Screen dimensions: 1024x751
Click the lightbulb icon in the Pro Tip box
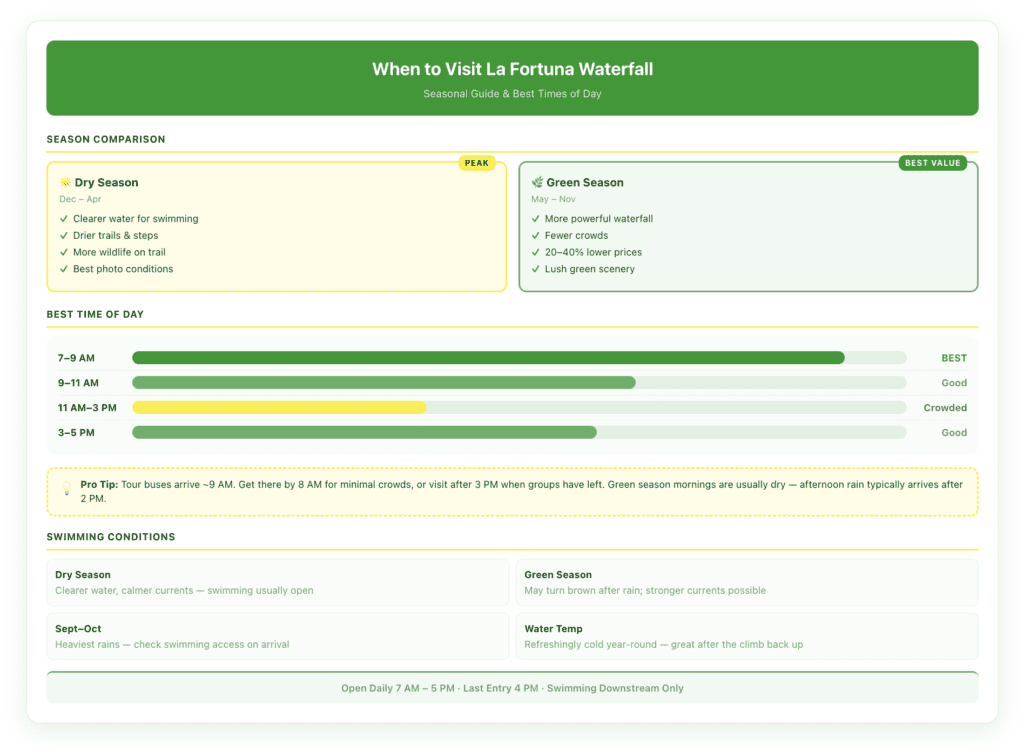point(67,488)
